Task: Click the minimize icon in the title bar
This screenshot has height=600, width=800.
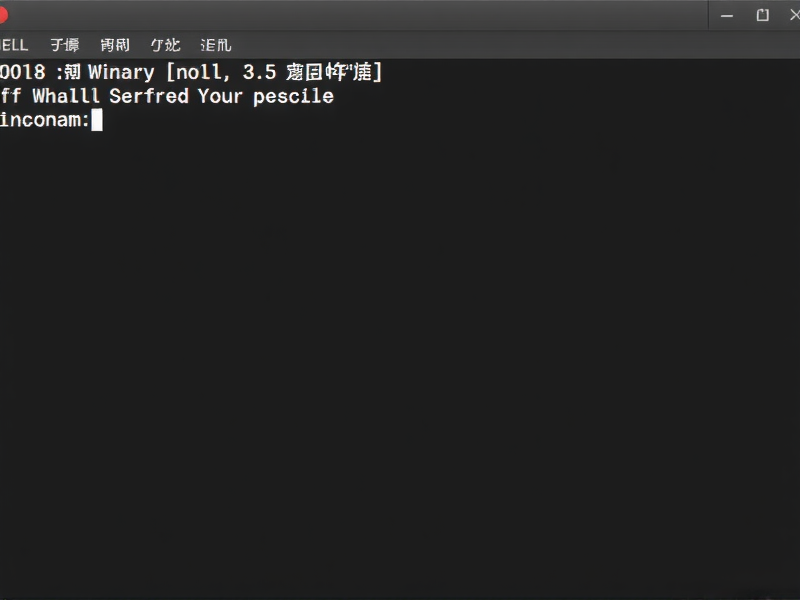Action: tap(726, 15)
